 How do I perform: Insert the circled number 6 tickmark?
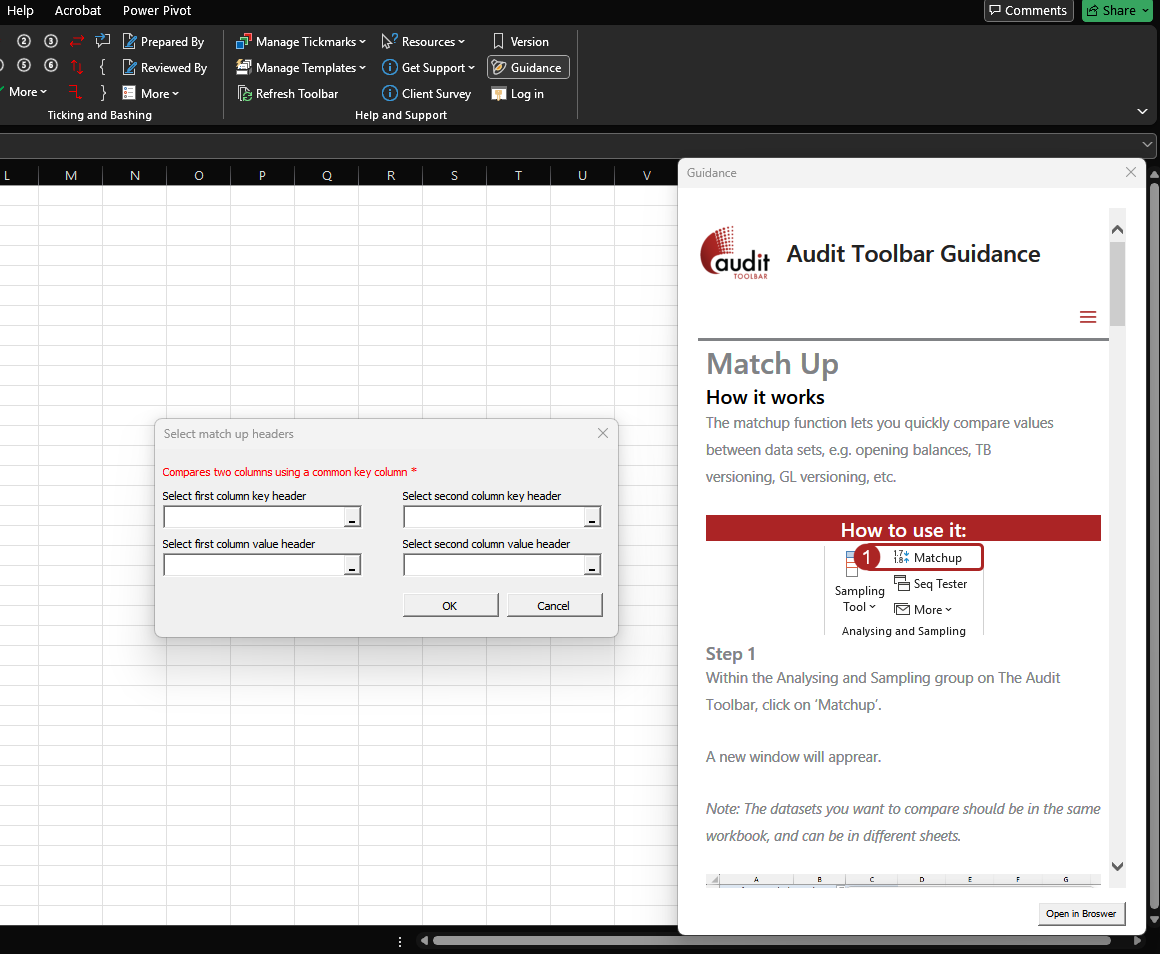point(51,66)
